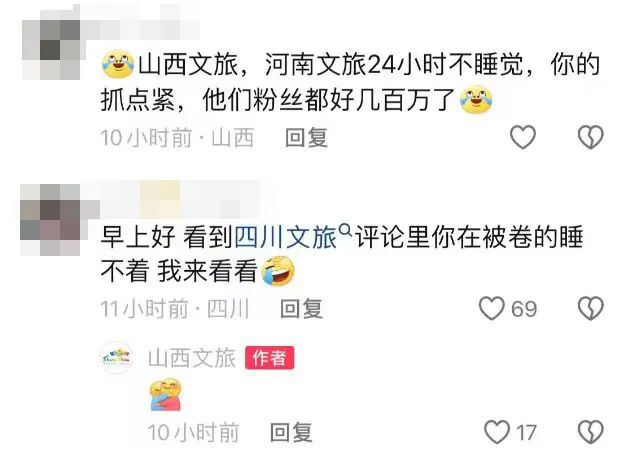The height and width of the screenshot is (464, 638).
Task: Open first commenter's blurred avatar
Action: (x=51, y=50)
